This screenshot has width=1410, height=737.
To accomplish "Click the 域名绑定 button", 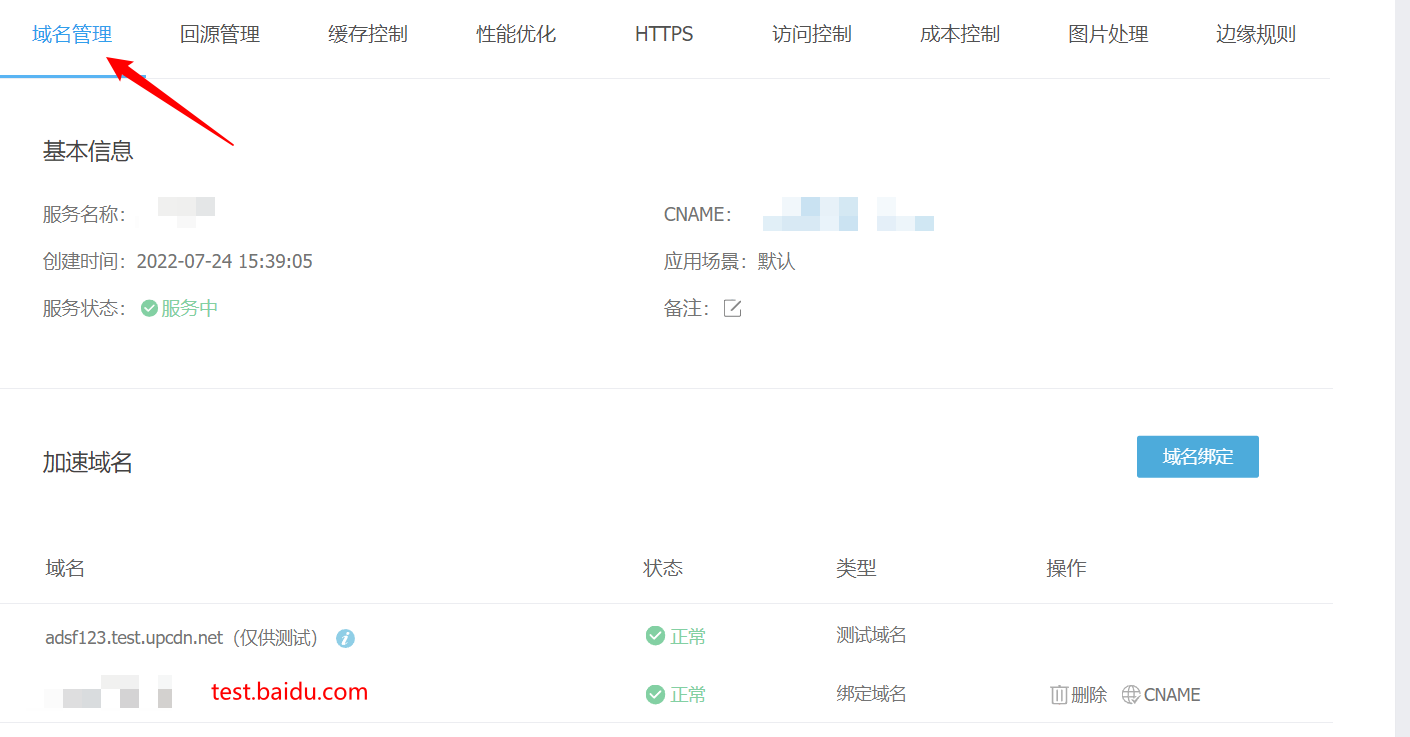I will pos(1198,457).
